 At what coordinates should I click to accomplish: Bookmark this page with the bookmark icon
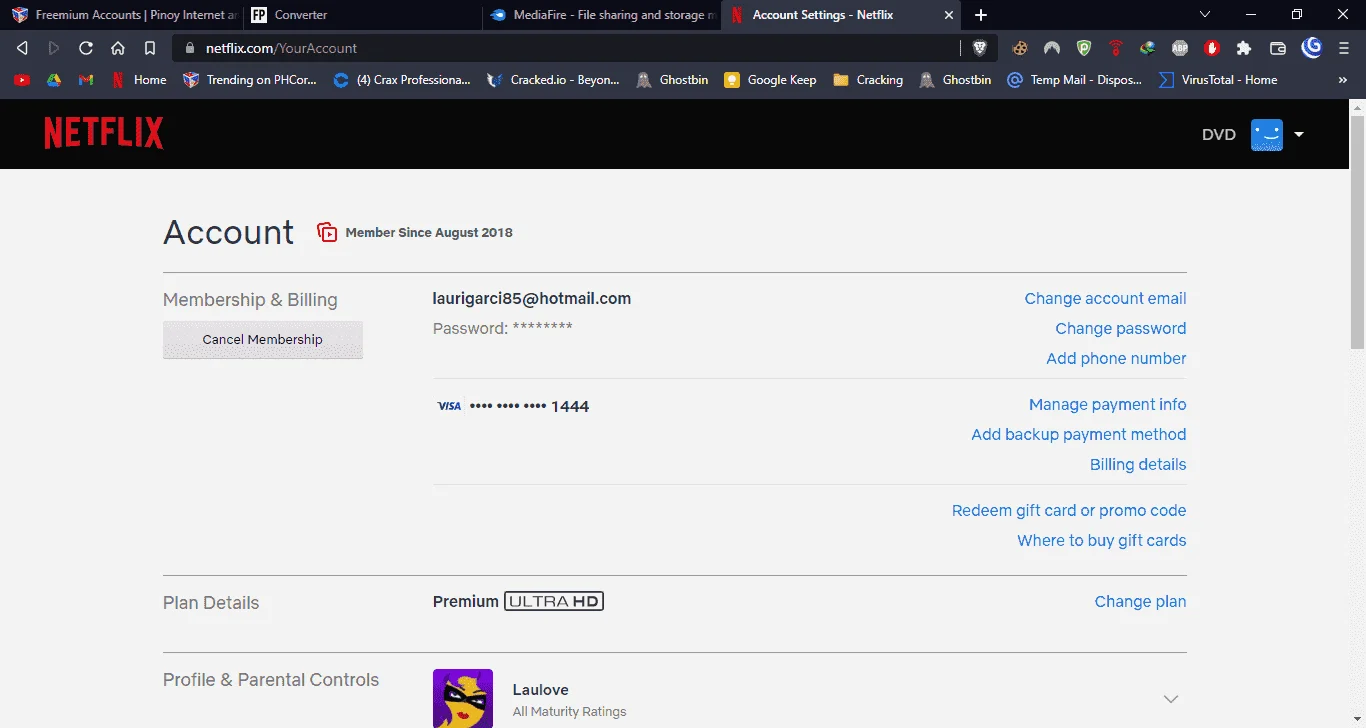click(150, 48)
